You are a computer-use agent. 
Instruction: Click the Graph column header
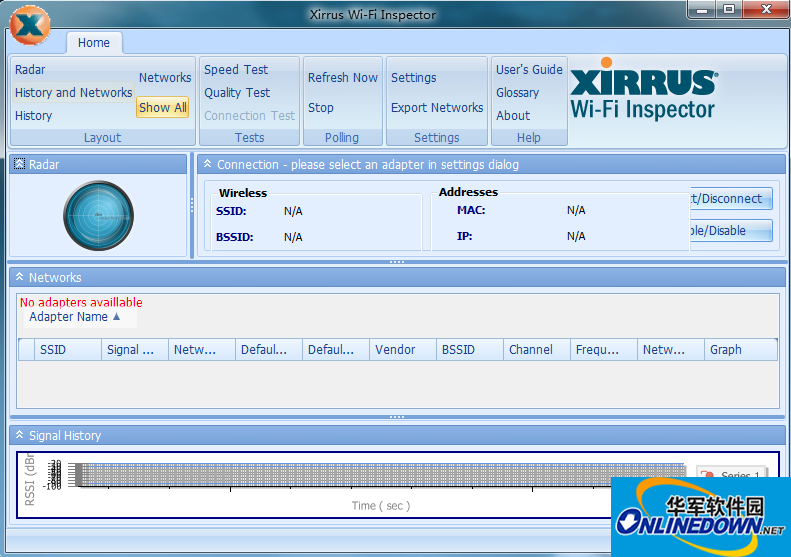point(741,350)
